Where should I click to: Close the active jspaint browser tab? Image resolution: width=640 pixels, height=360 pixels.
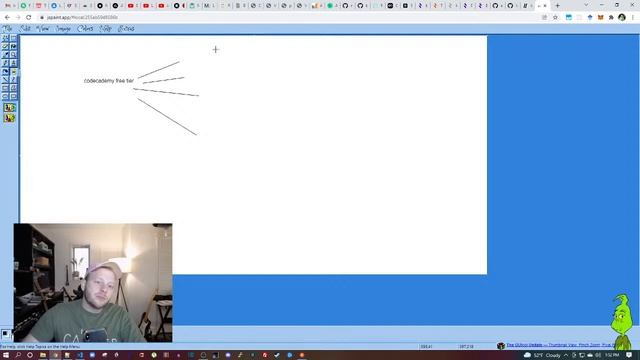545,6
